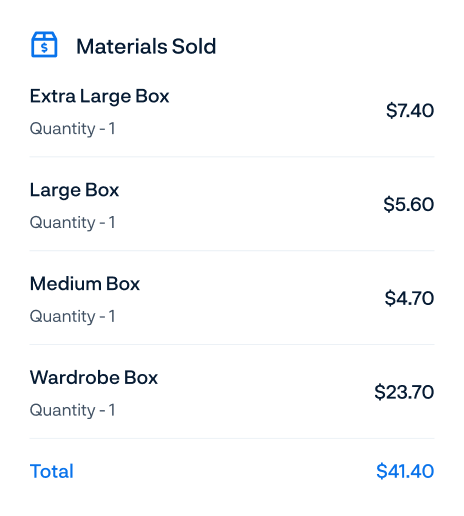Click the Materials Sold box icon
The image size is (464, 516).
tap(44, 45)
